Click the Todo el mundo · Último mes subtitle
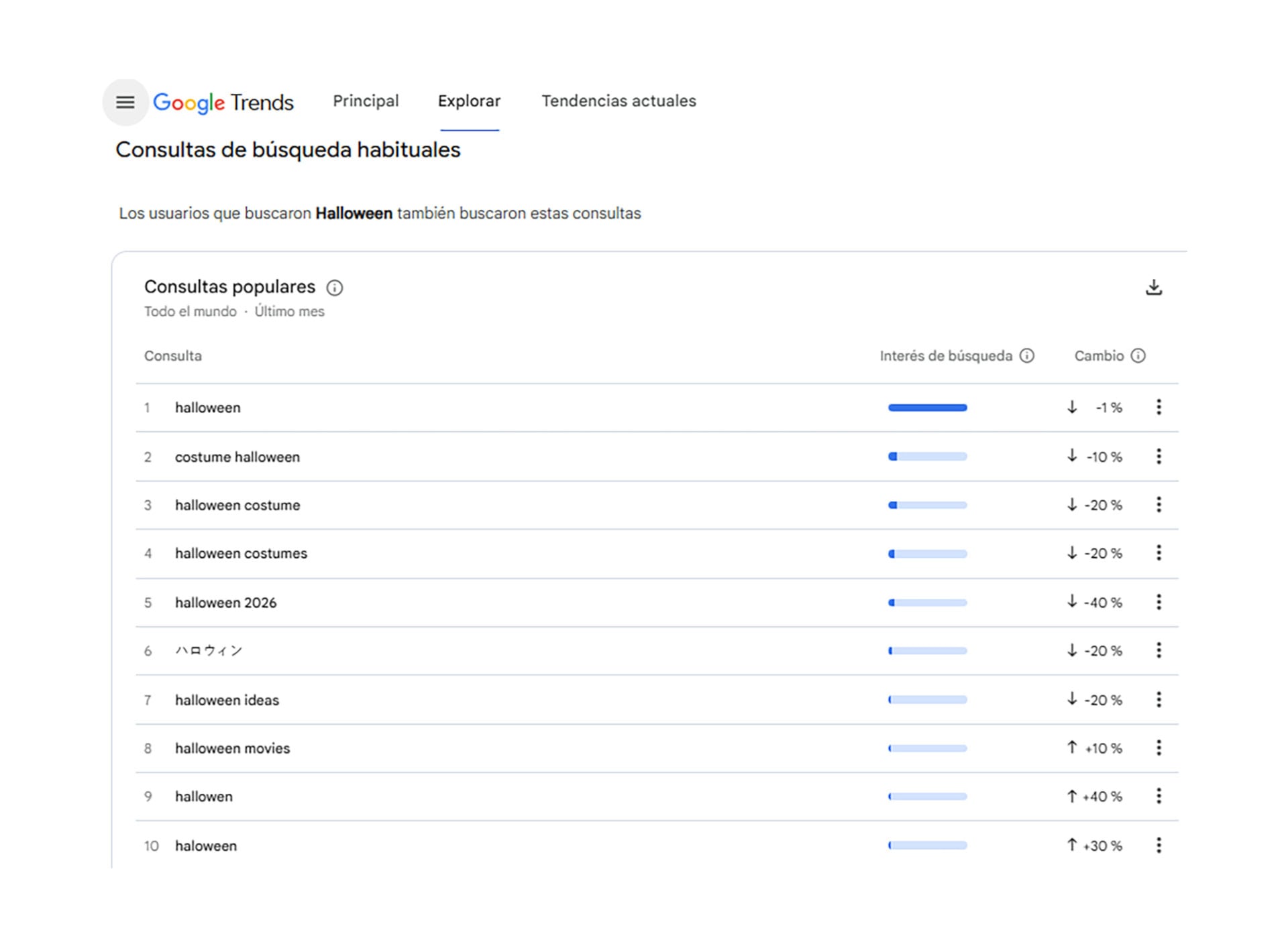The height and width of the screenshot is (936, 1288). (234, 312)
